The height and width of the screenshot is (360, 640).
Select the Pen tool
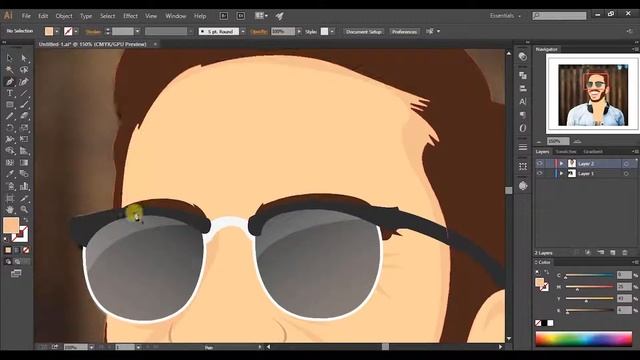(10, 82)
